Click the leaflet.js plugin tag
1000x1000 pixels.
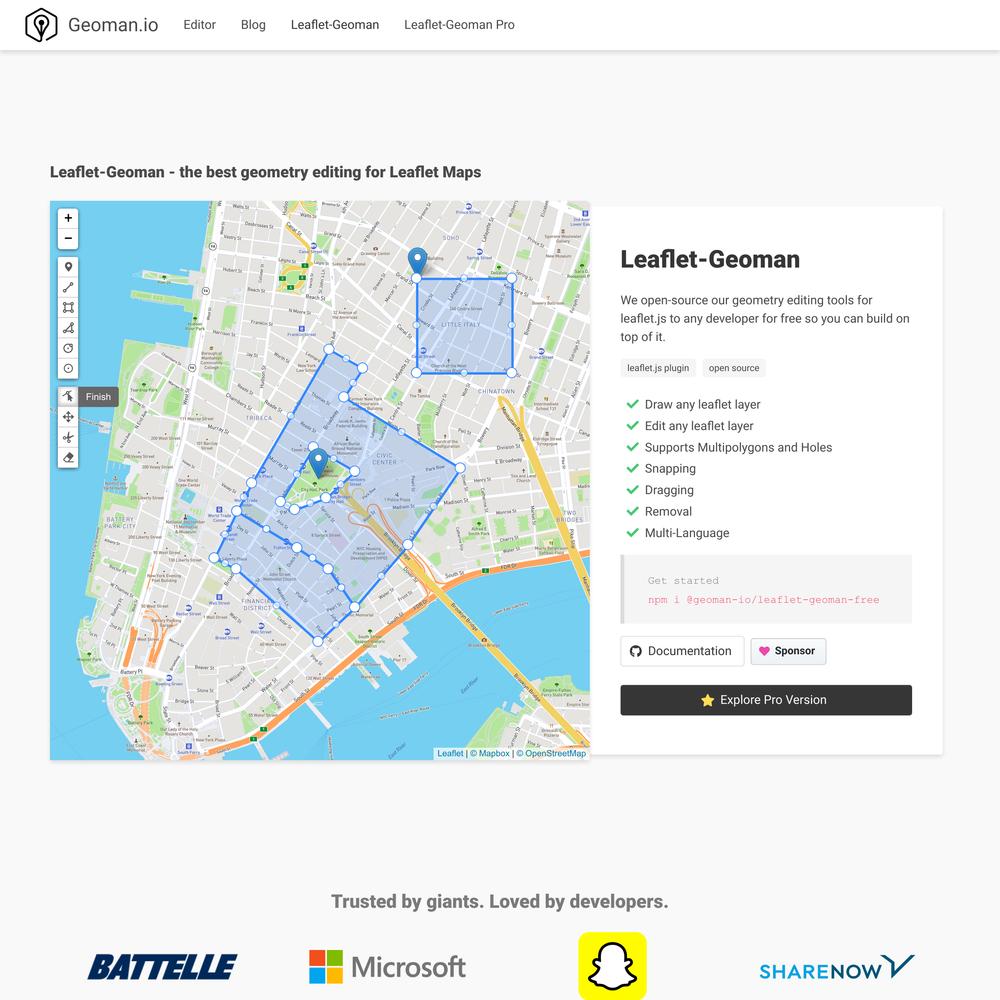pyautogui.click(x=658, y=368)
